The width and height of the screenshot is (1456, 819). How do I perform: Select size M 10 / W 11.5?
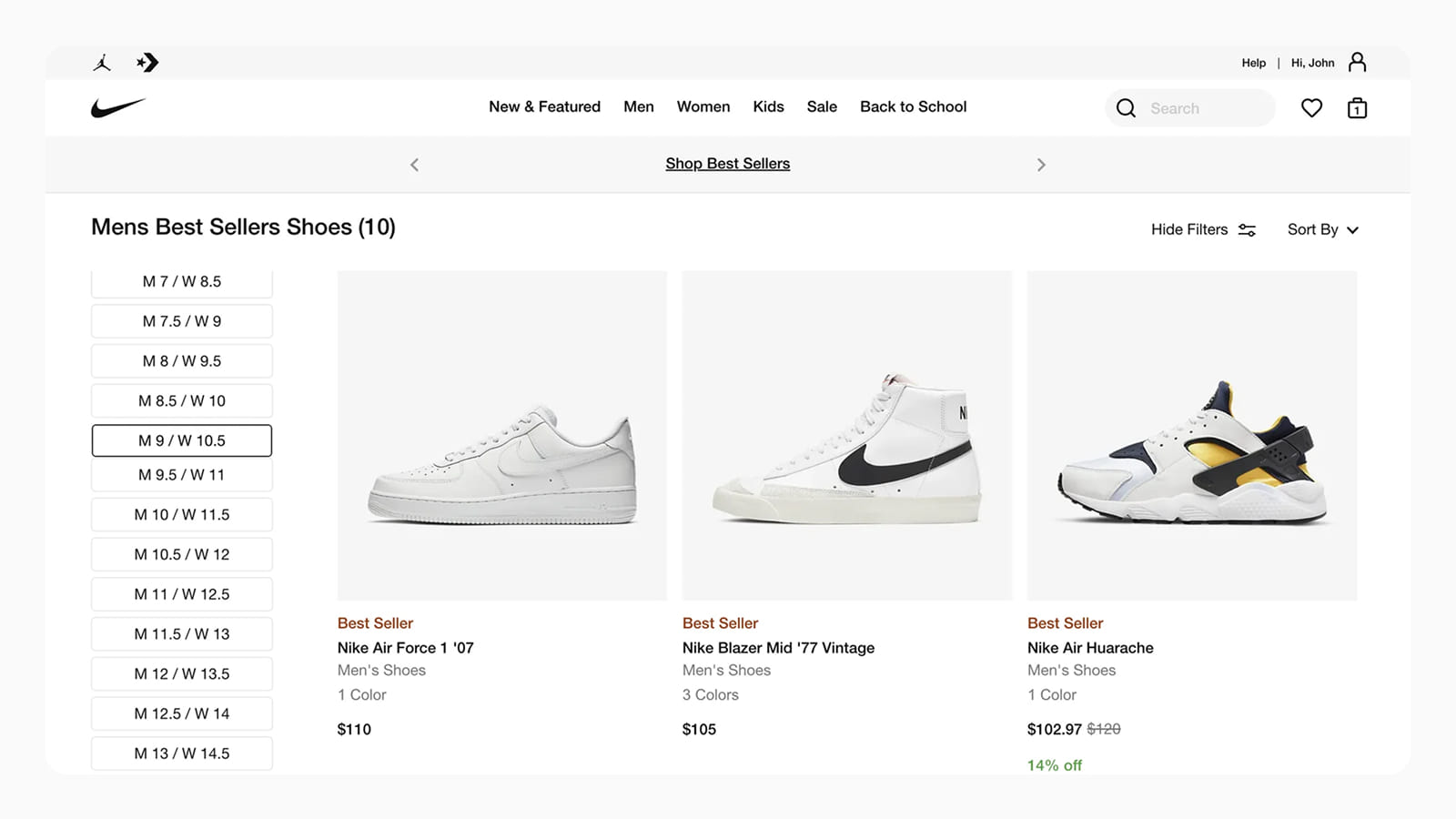coord(182,515)
